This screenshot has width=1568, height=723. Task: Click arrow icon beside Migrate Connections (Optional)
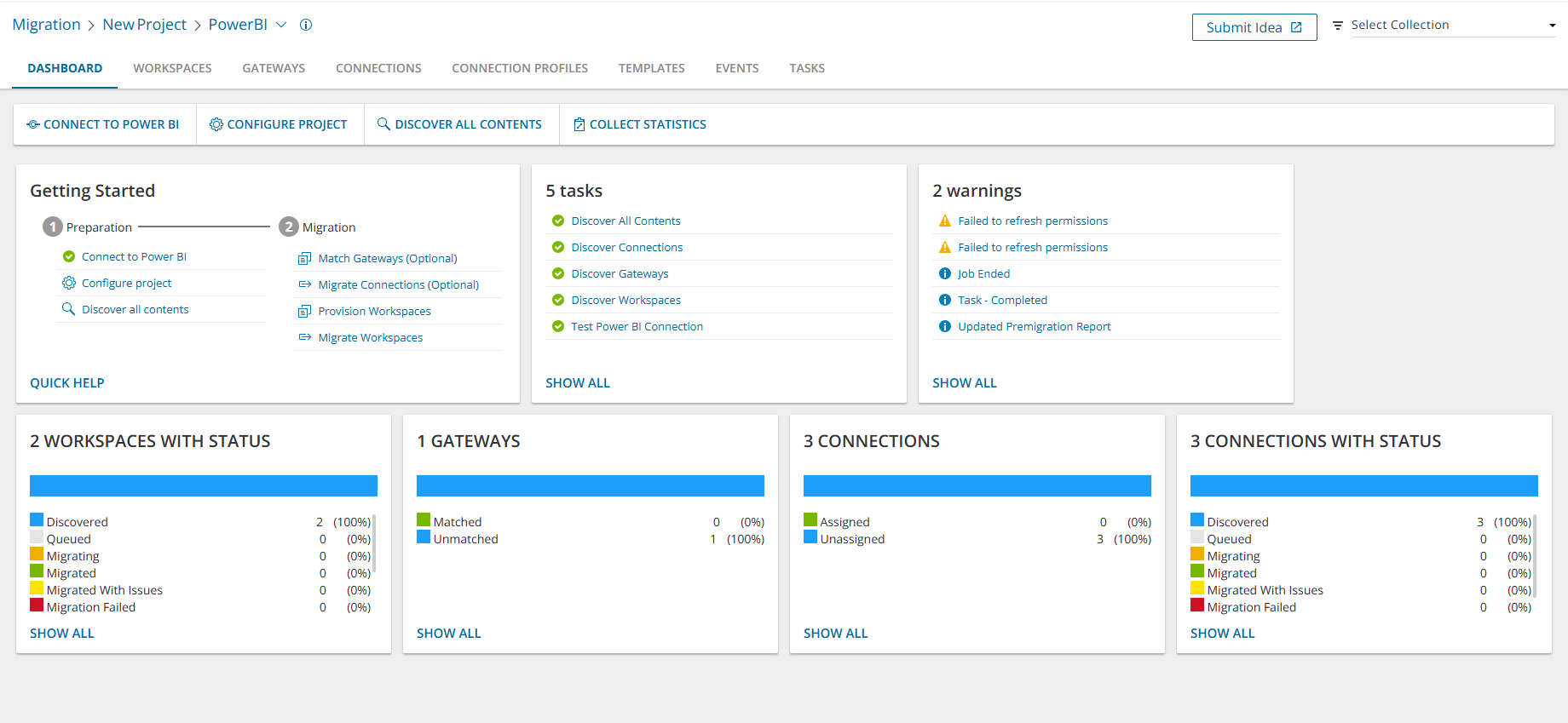[305, 284]
